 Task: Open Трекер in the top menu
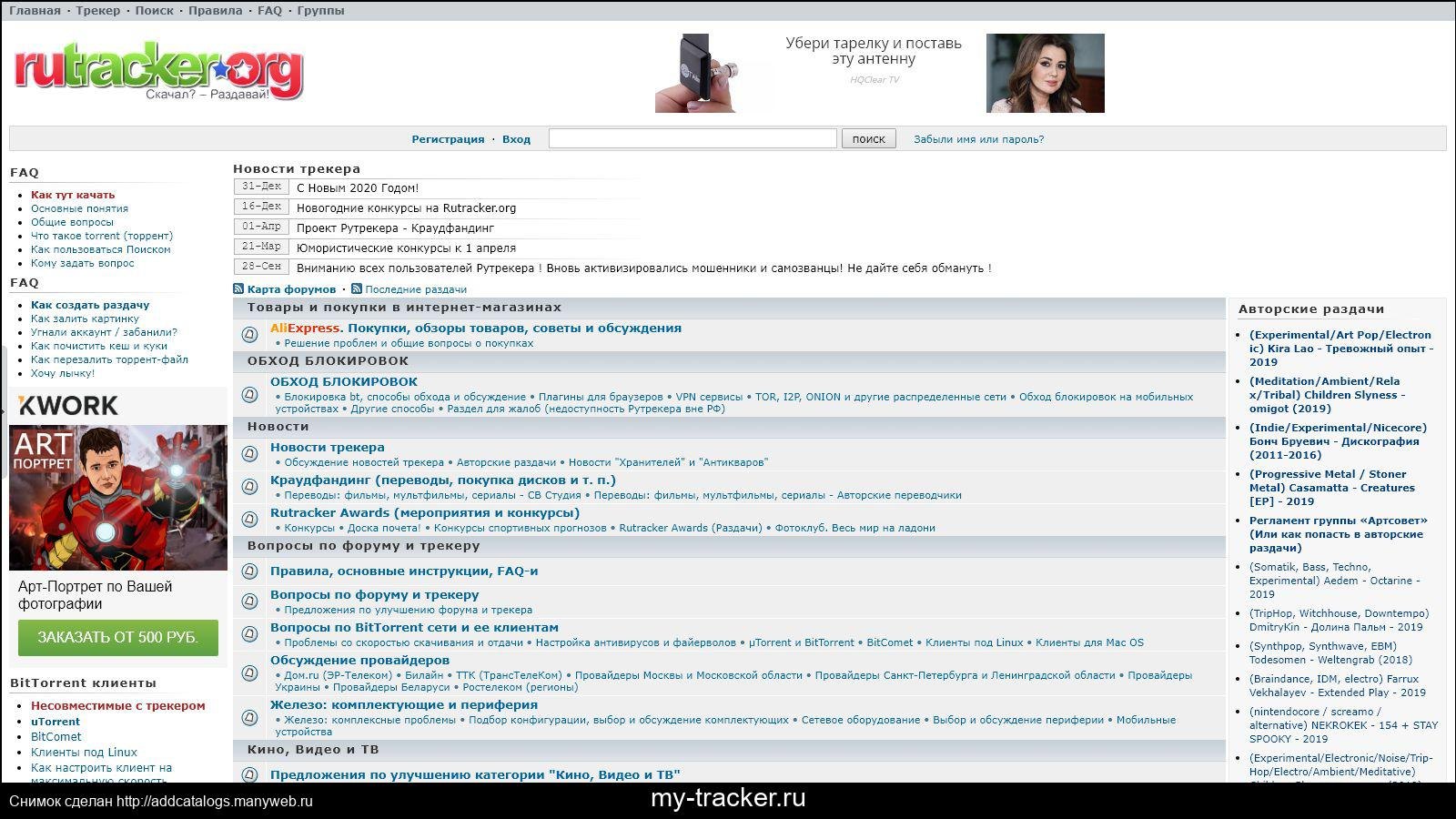(97, 11)
